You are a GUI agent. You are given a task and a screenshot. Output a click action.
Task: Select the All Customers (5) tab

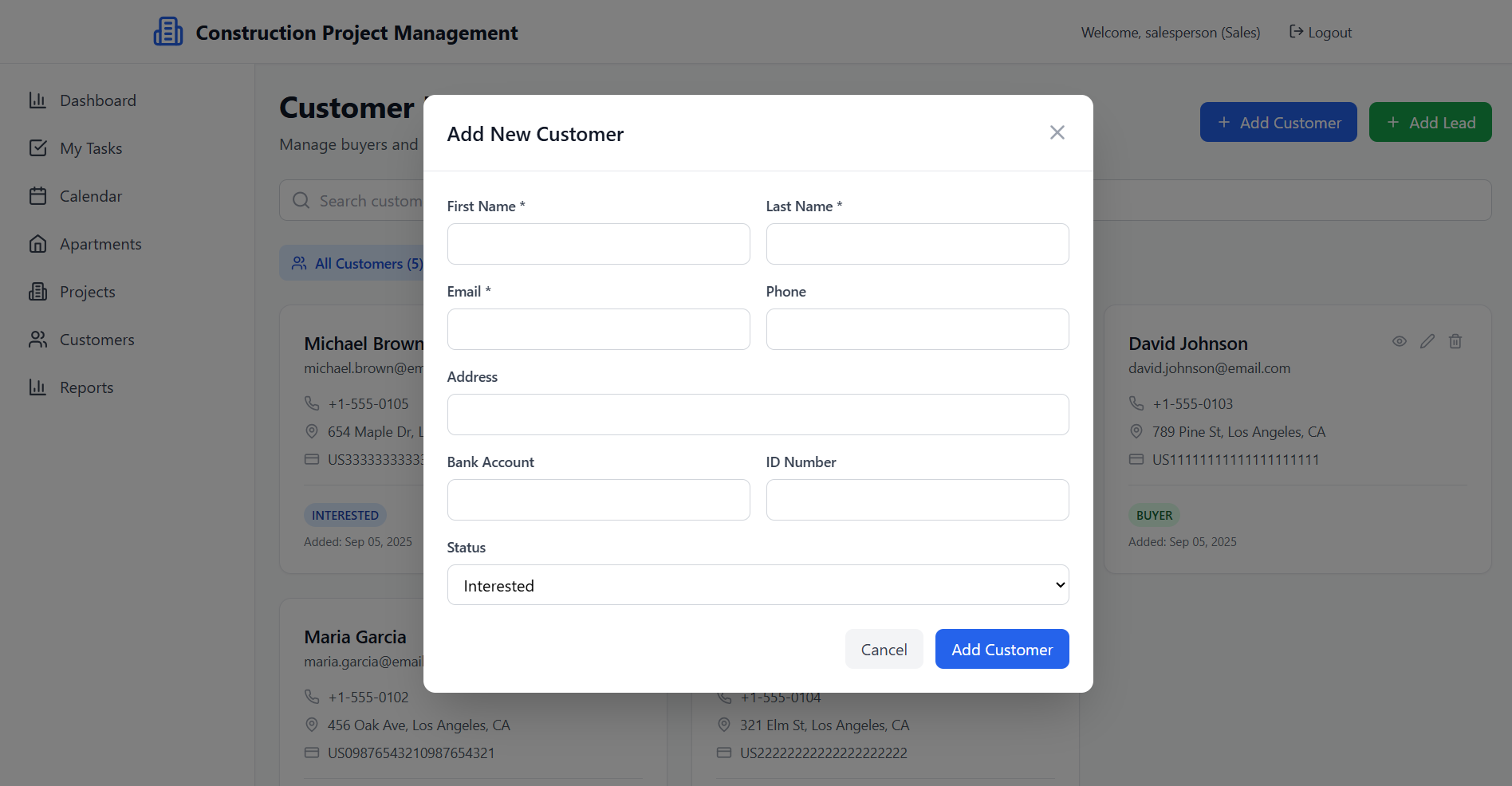357,263
